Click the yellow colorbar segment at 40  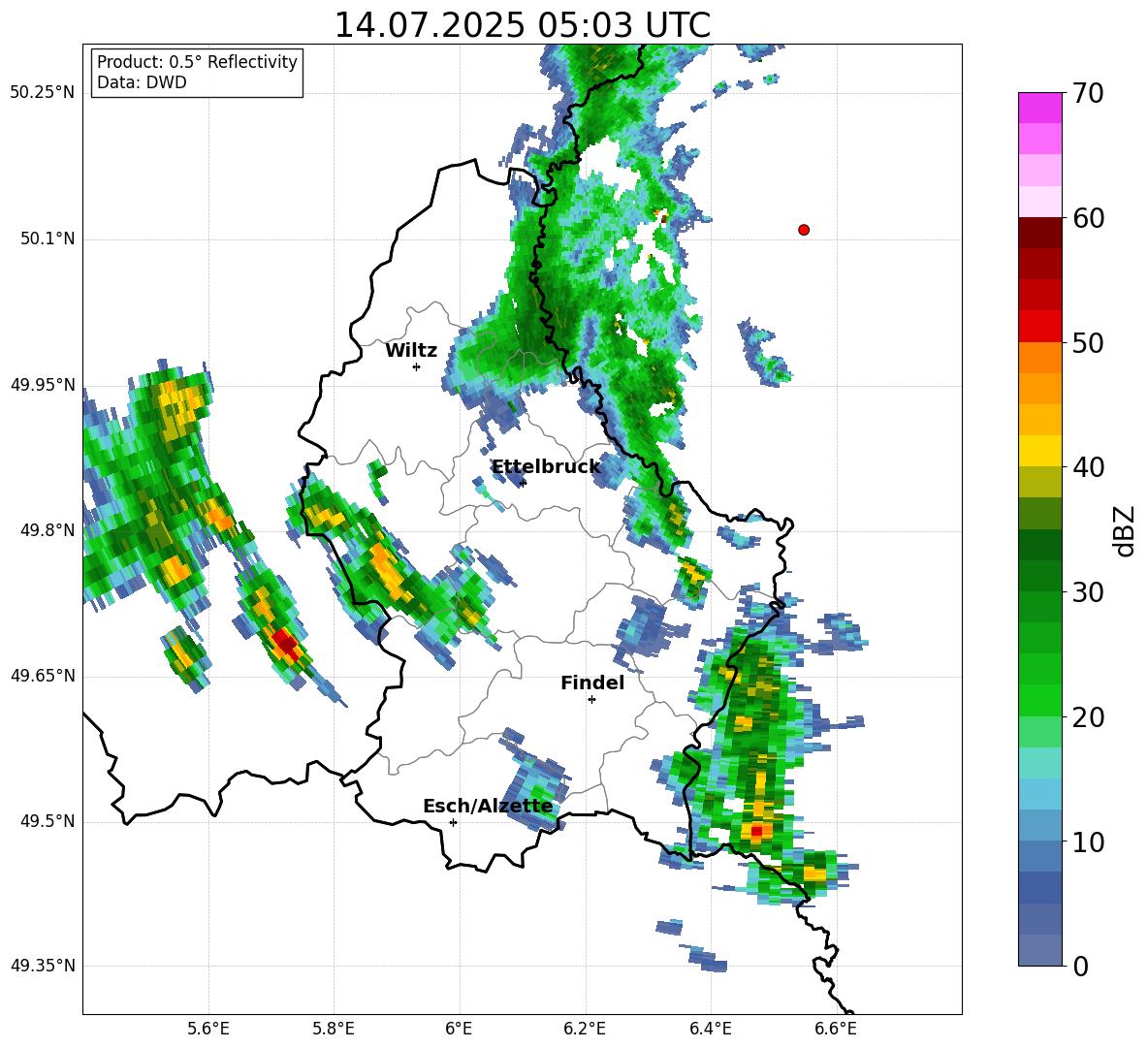[x=1039, y=451]
